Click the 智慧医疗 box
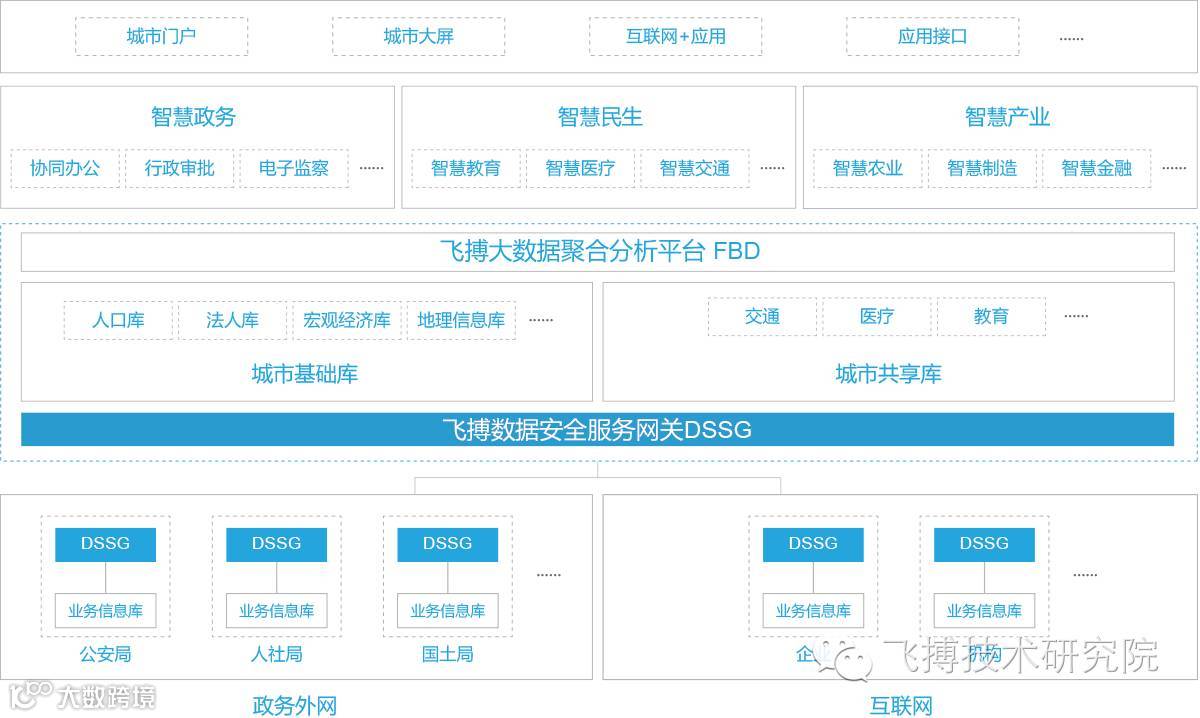This screenshot has width=1200, height=718. click(x=580, y=168)
